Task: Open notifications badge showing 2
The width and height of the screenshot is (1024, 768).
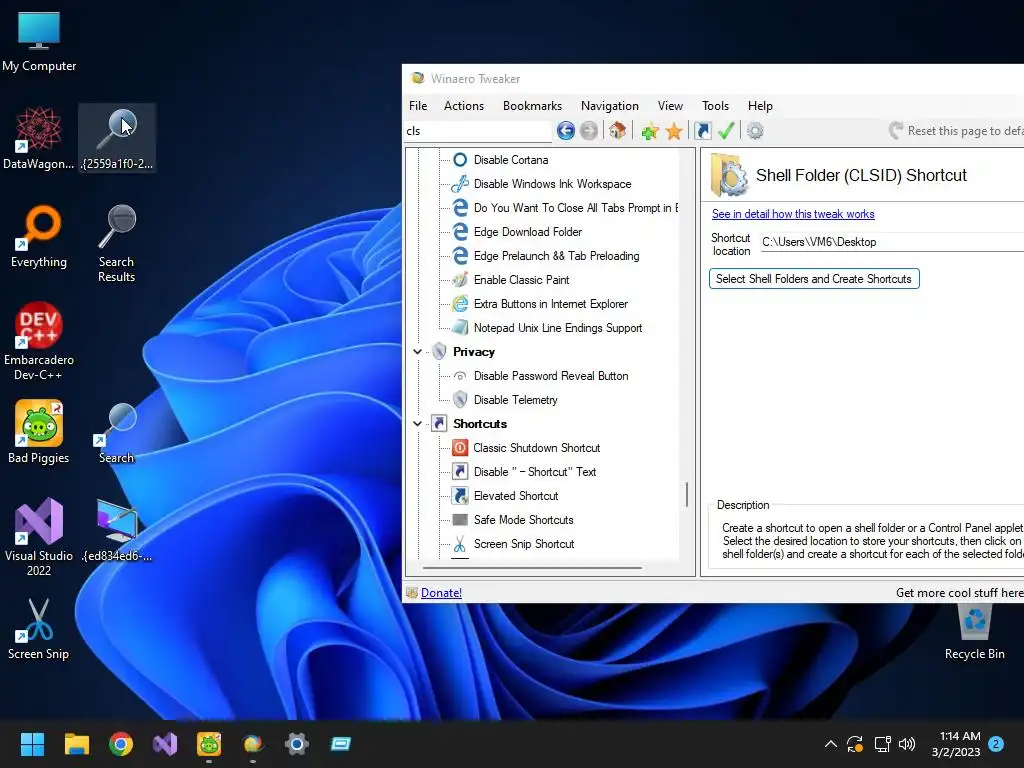Action: (996, 744)
